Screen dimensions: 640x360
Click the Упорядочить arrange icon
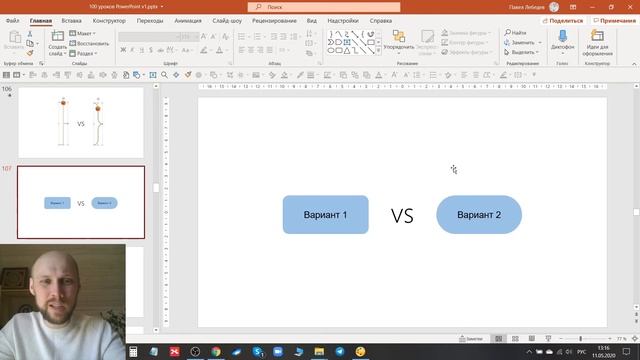pyautogui.click(x=399, y=36)
